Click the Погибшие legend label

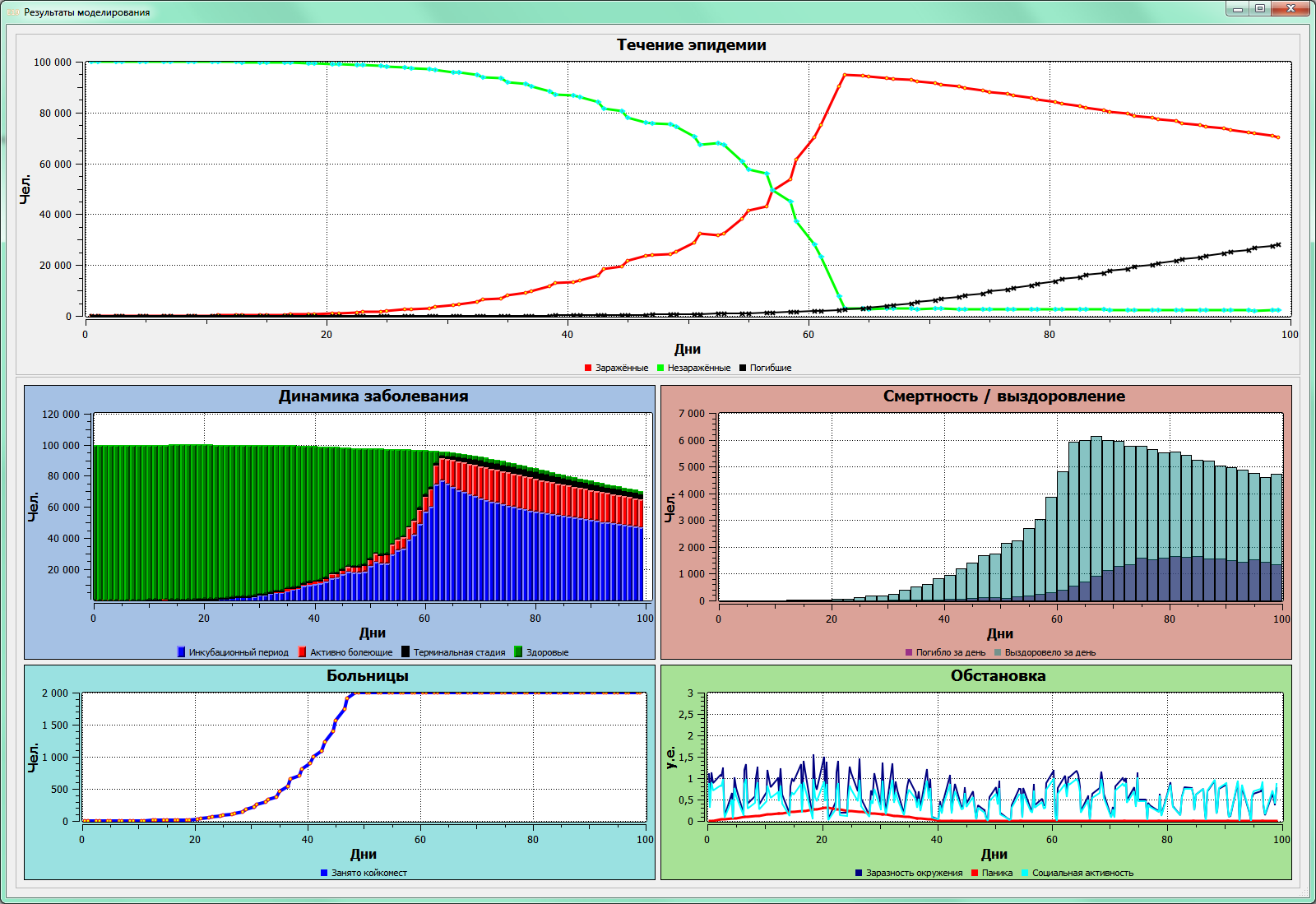[771, 368]
